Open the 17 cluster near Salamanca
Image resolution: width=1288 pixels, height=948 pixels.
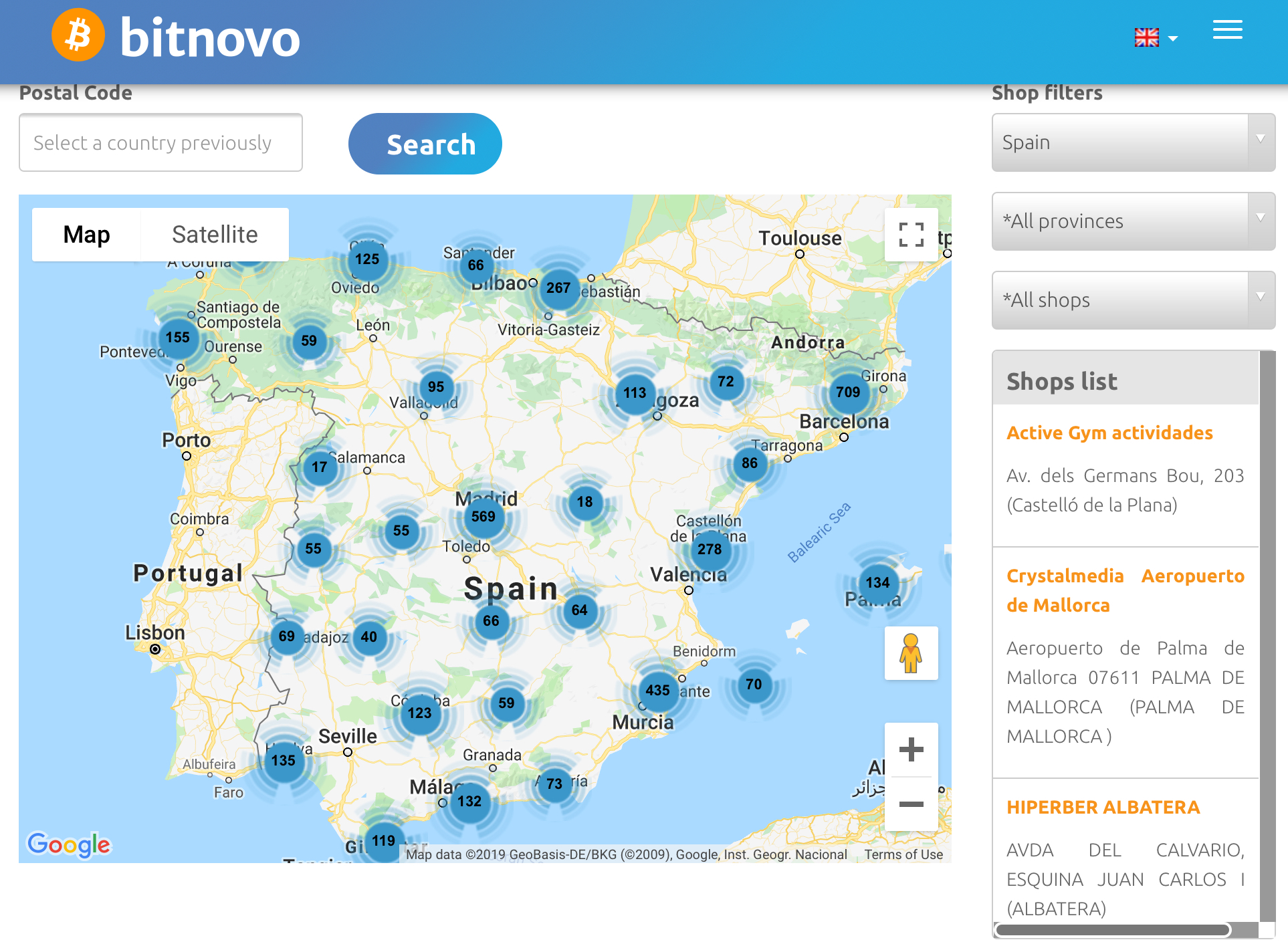pyautogui.click(x=320, y=467)
